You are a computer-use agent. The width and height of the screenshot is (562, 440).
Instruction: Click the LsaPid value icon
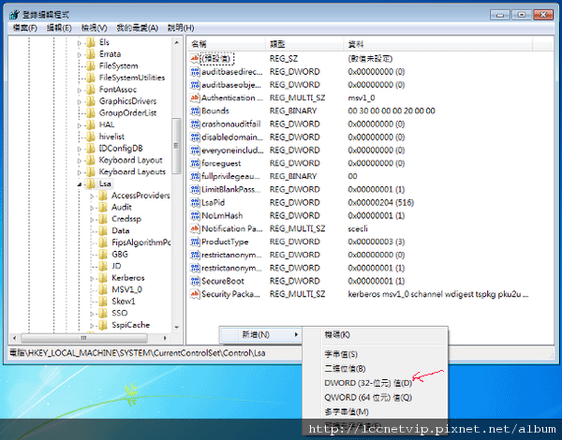(195, 202)
